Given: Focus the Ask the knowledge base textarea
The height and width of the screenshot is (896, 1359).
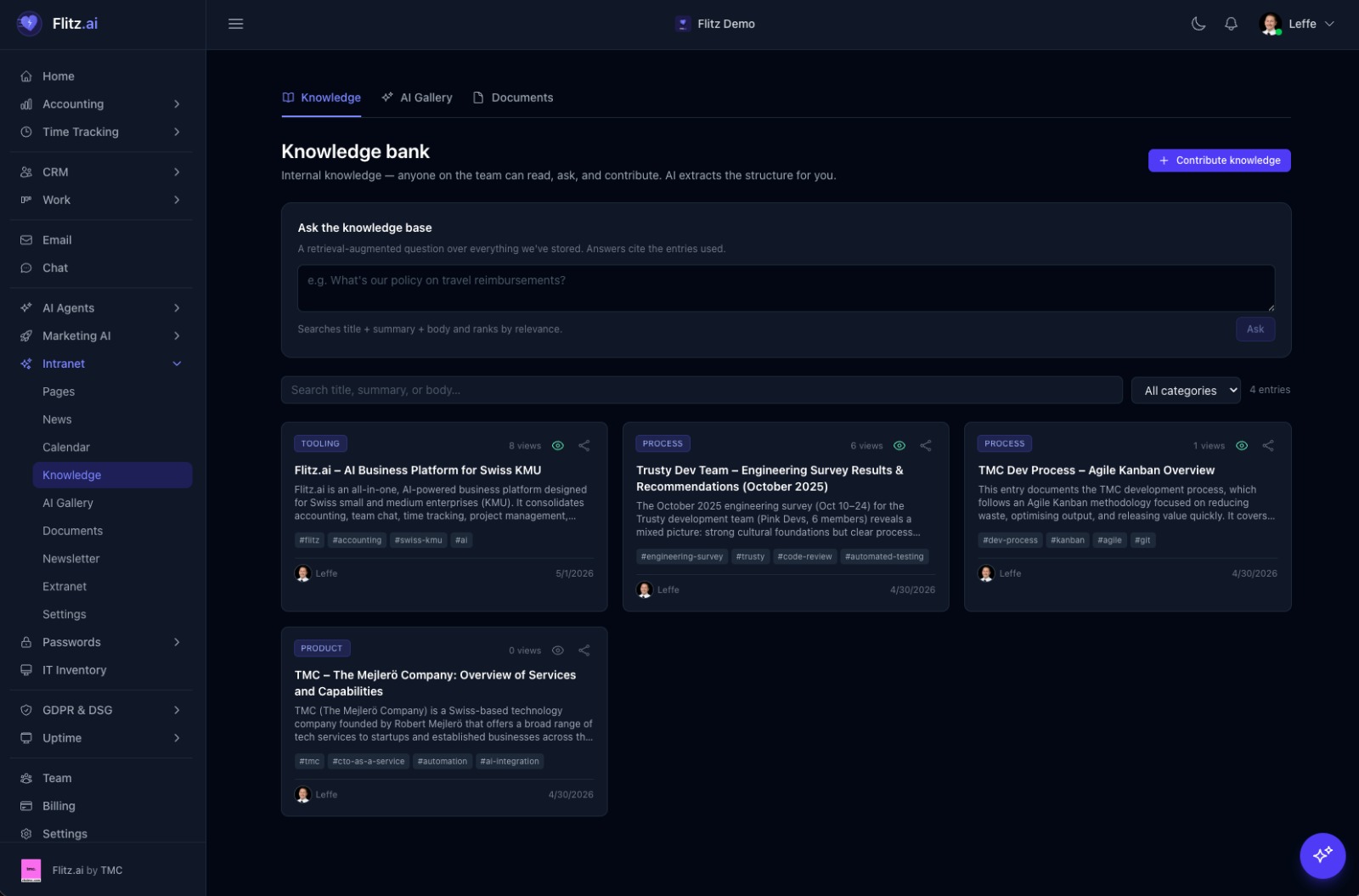Looking at the screenshot, I should [786, 289].
